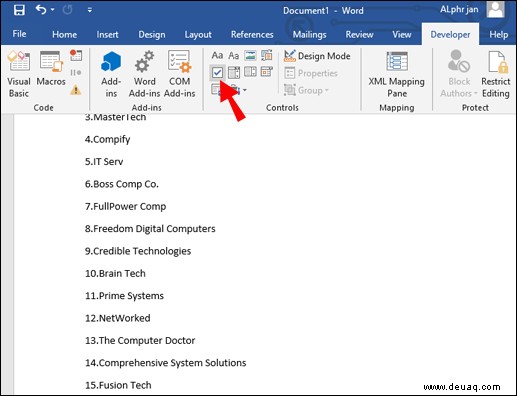Click the account avatar picture
The width and height of the screenshot is (517, 396).
(x=495, y=9)
